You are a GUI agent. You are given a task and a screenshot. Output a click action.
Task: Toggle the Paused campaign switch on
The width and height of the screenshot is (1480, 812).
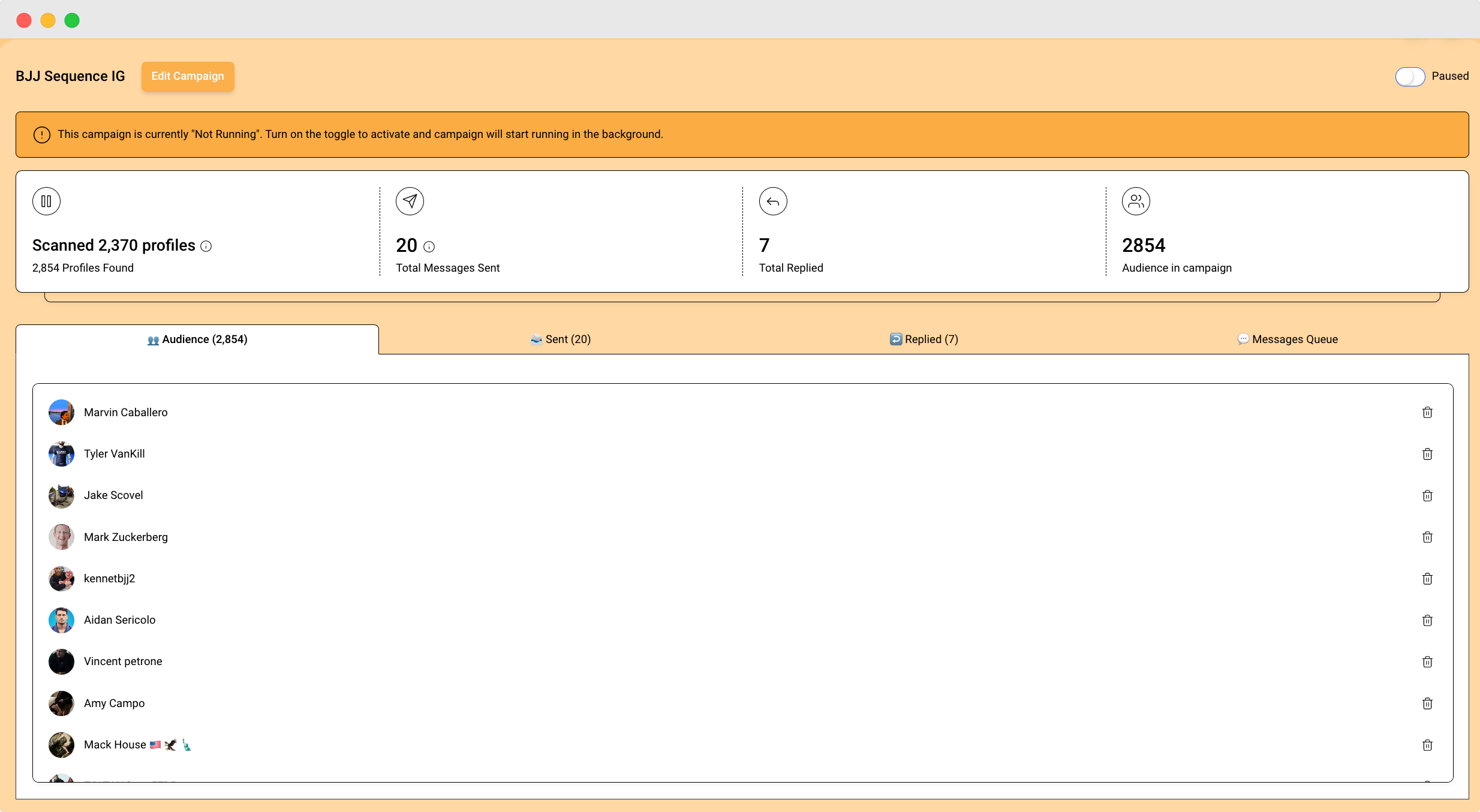pyautogui.click(x=1409, y=77)
